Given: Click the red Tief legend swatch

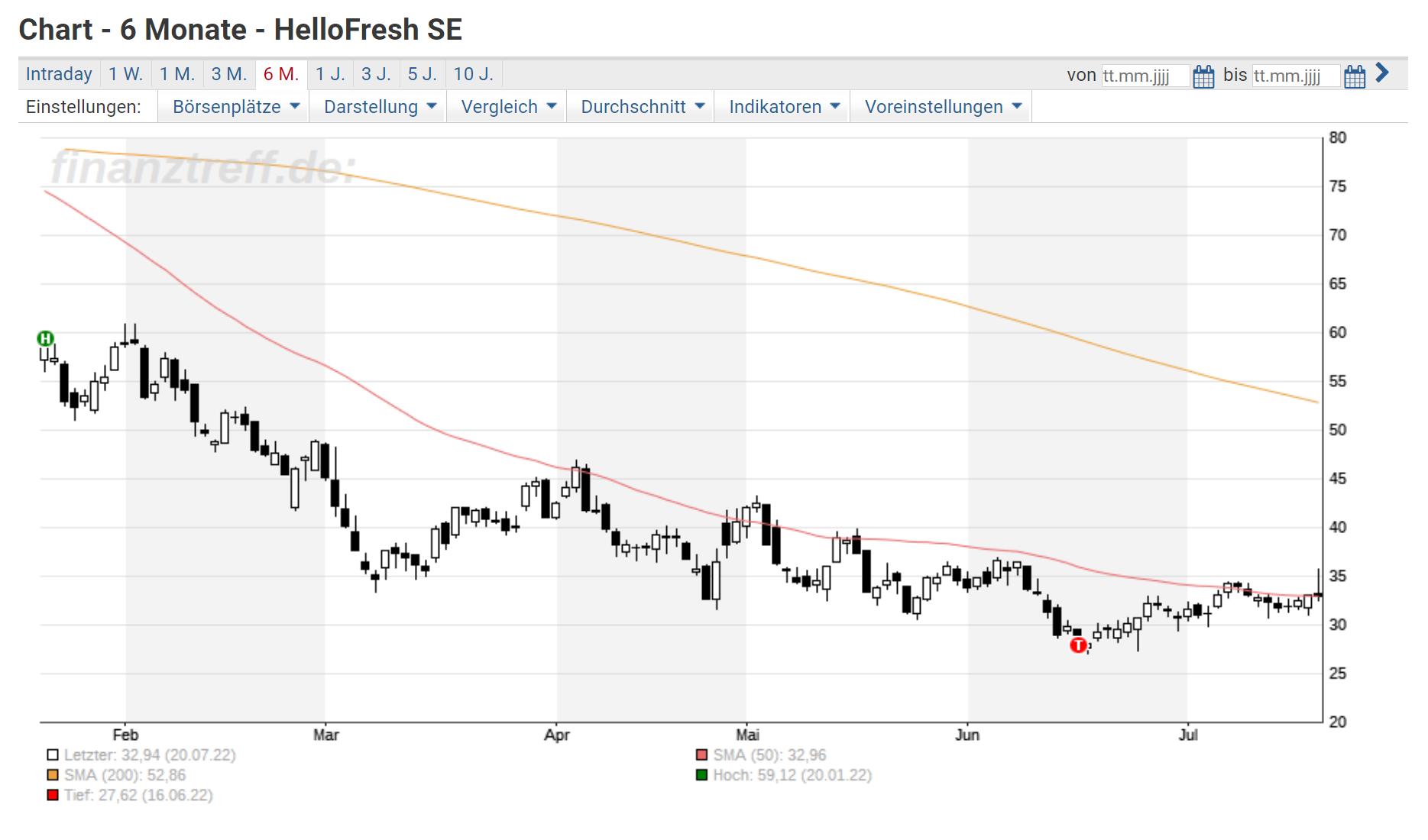Looking at the screenshot, I should point(53,795).
